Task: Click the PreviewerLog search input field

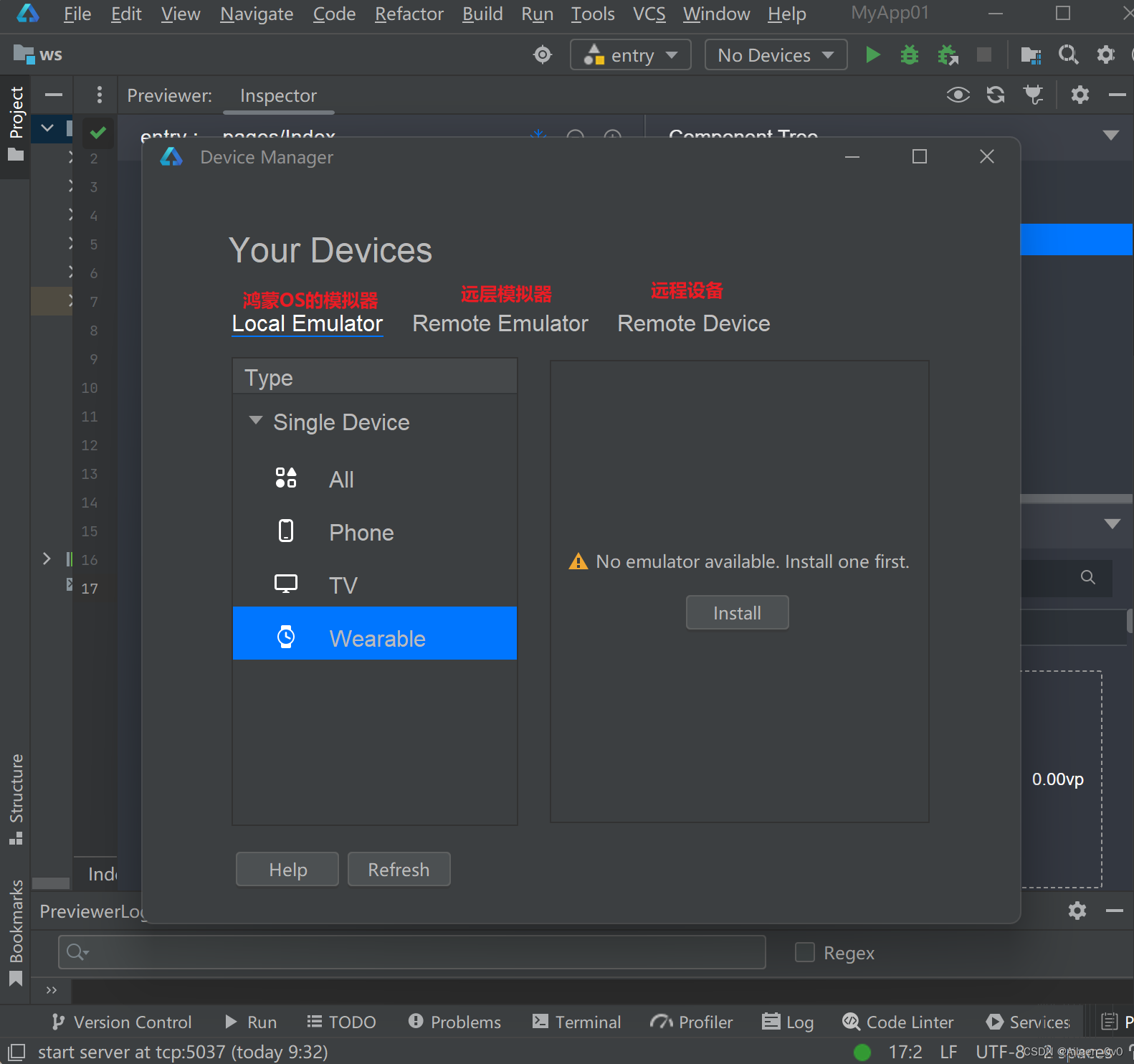Action: tap(412, 952)
